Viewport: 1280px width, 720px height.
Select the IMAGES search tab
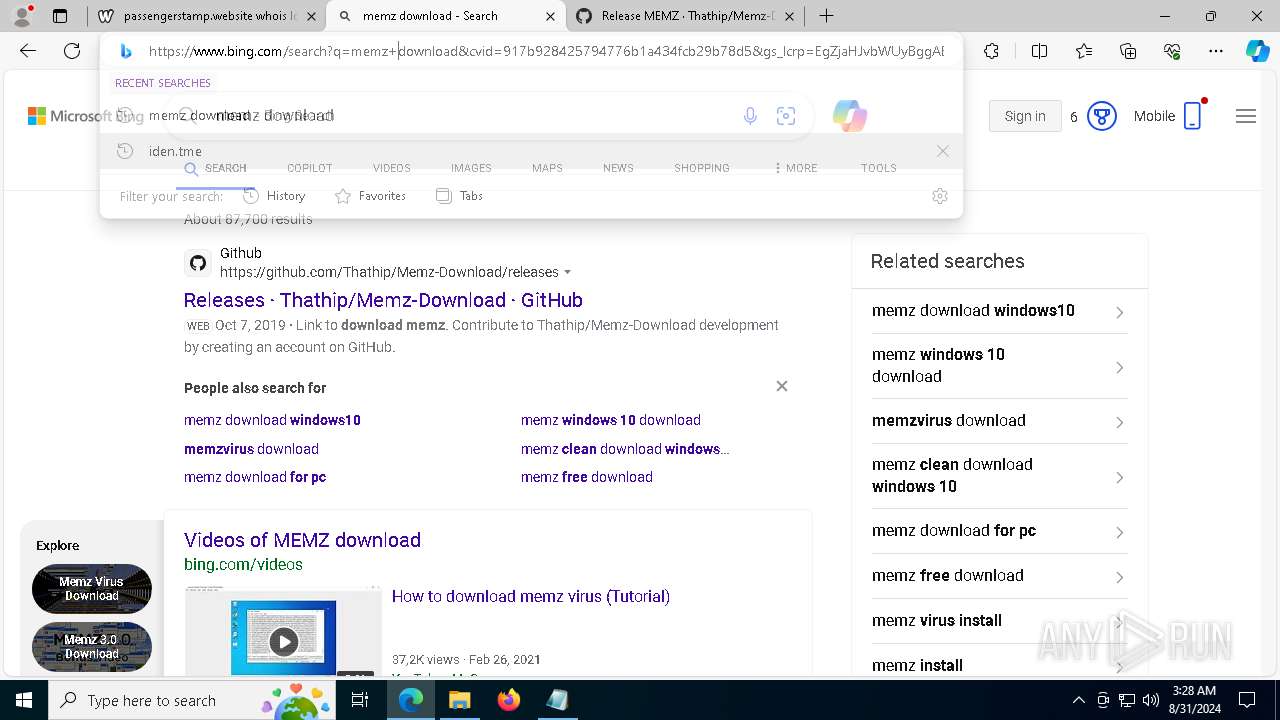(x=471, y=168)
